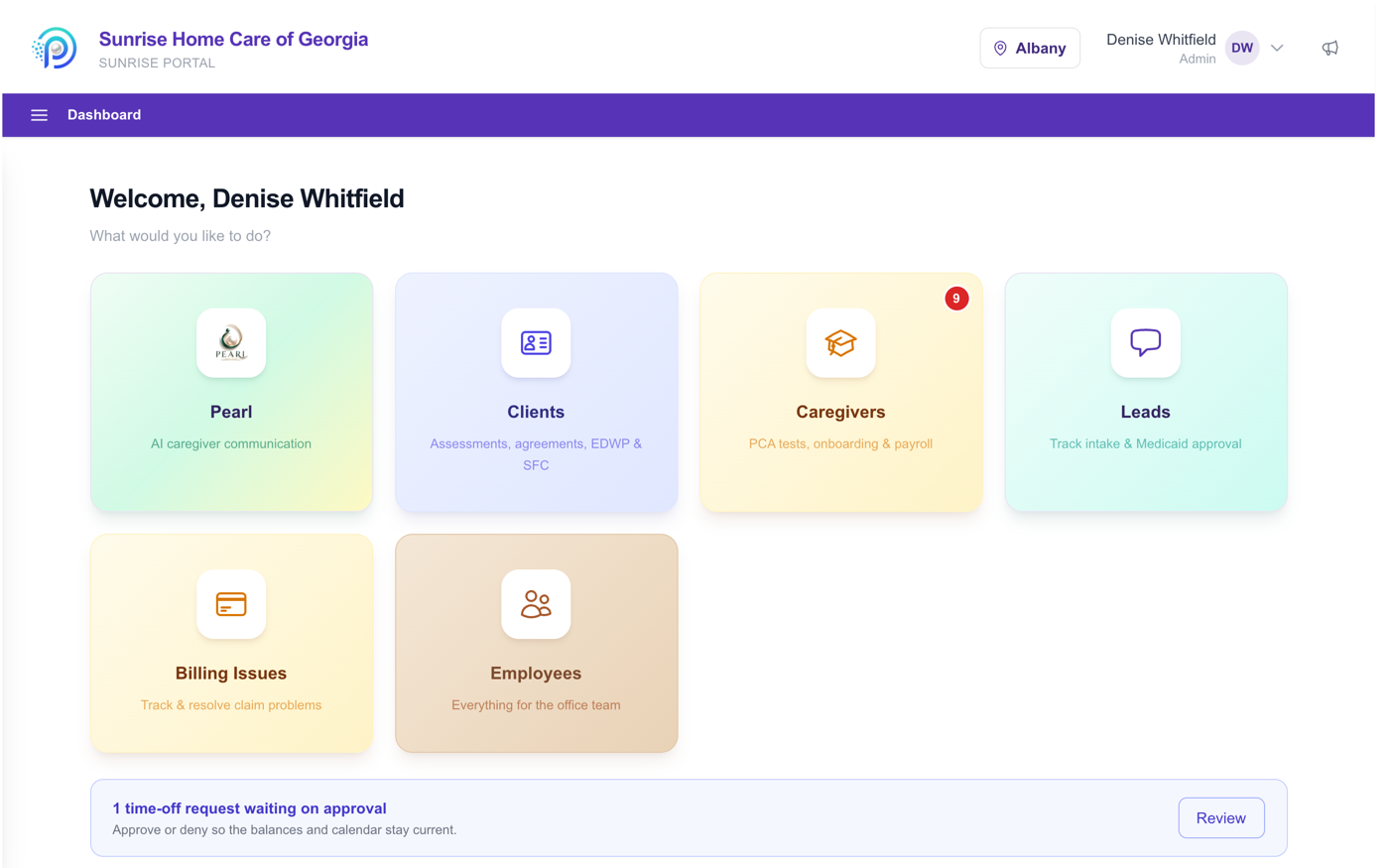Click the Sunrise Home Care of Georgia title

point(233,39)
